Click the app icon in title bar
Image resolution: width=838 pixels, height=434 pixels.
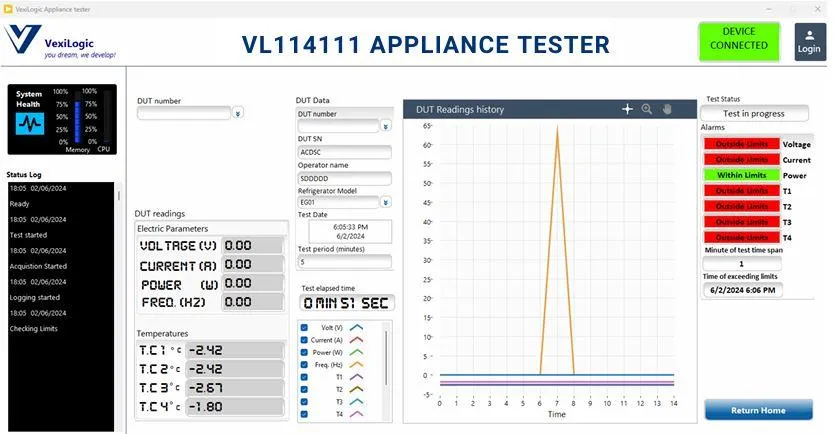[7, 9]
